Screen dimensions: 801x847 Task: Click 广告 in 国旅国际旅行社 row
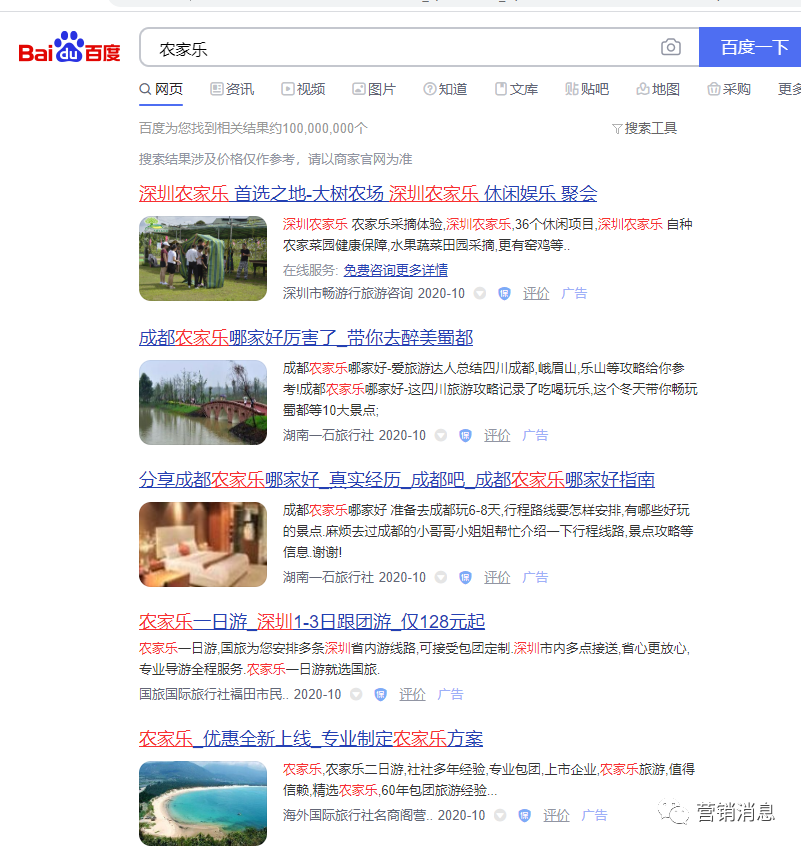pos(450,694)
